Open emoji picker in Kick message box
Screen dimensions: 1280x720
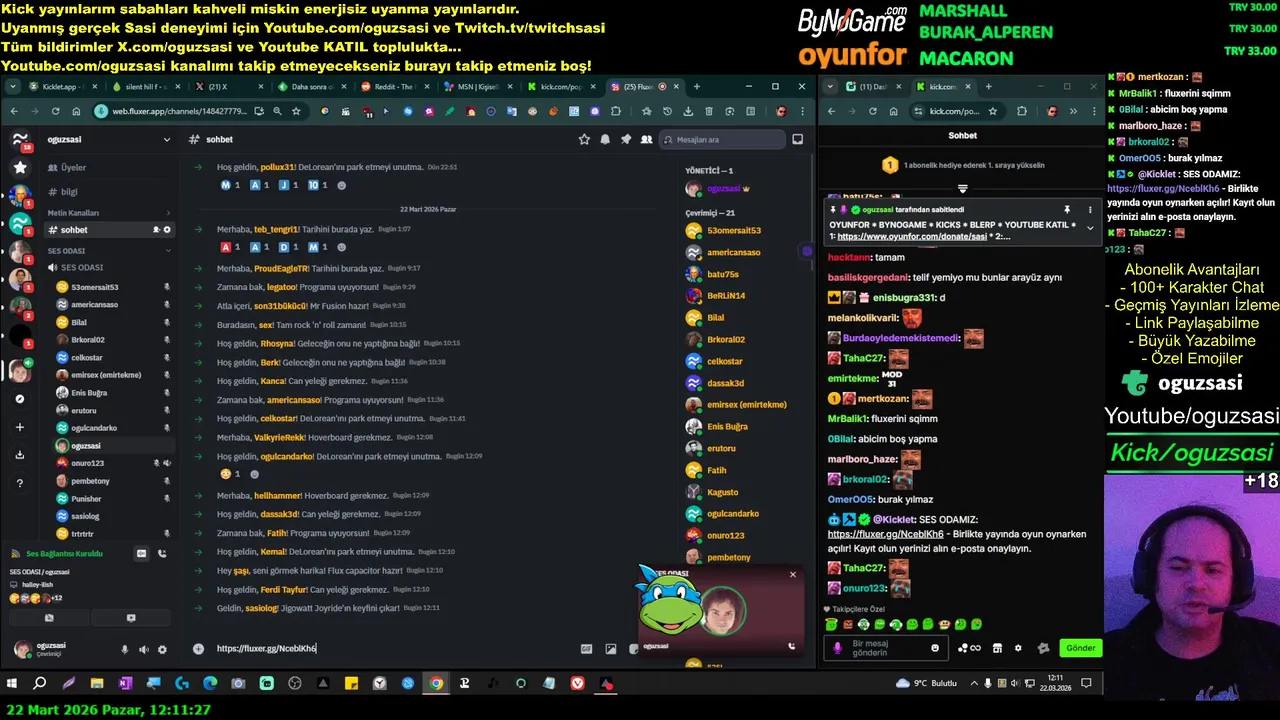935,648
